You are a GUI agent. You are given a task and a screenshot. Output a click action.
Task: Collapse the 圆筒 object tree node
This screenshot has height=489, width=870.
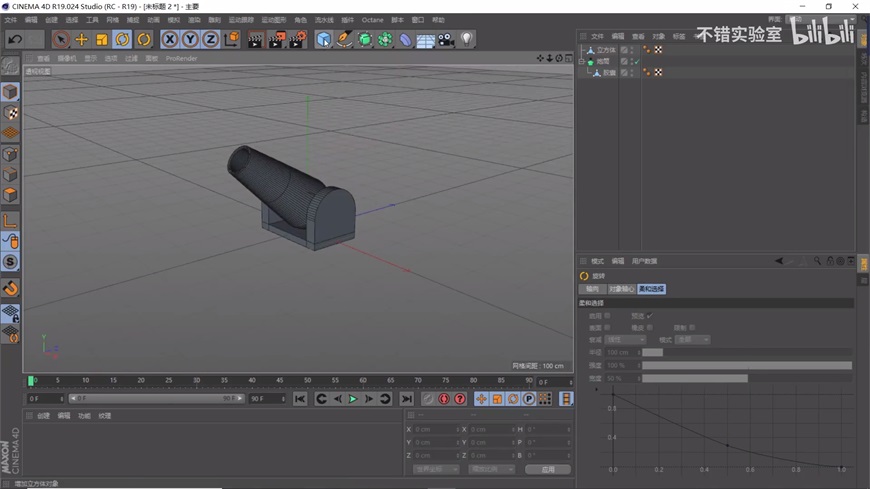point(582,61)
